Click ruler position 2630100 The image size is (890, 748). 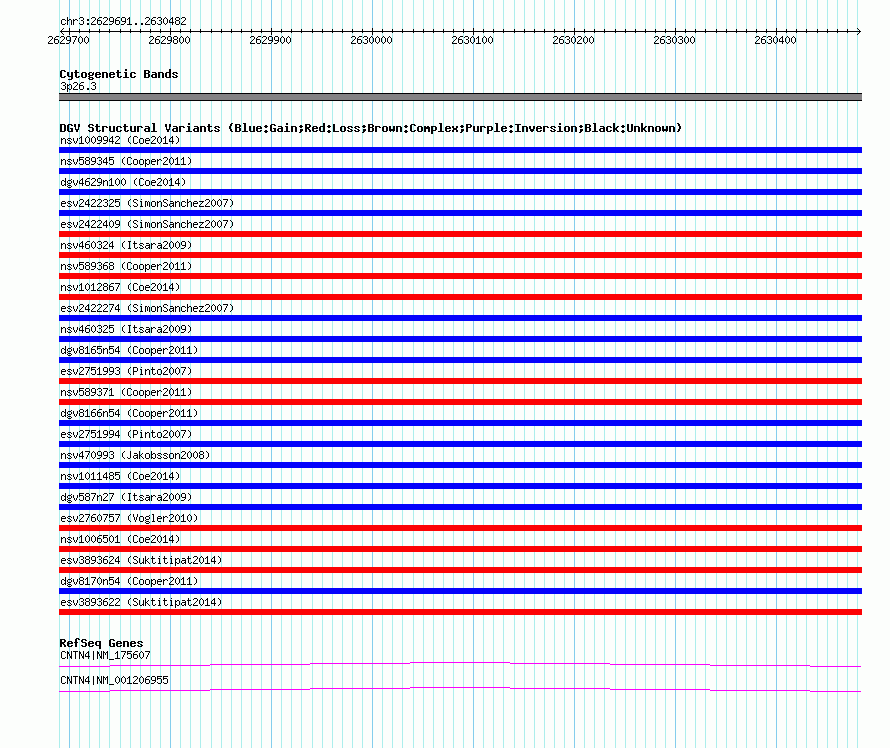pos(472,40)
